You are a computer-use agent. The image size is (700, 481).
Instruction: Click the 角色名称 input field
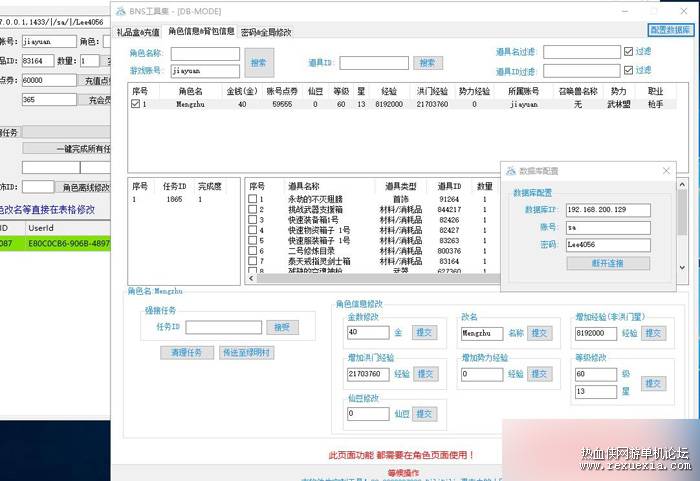pyautogui.click(x=205, y=54)
